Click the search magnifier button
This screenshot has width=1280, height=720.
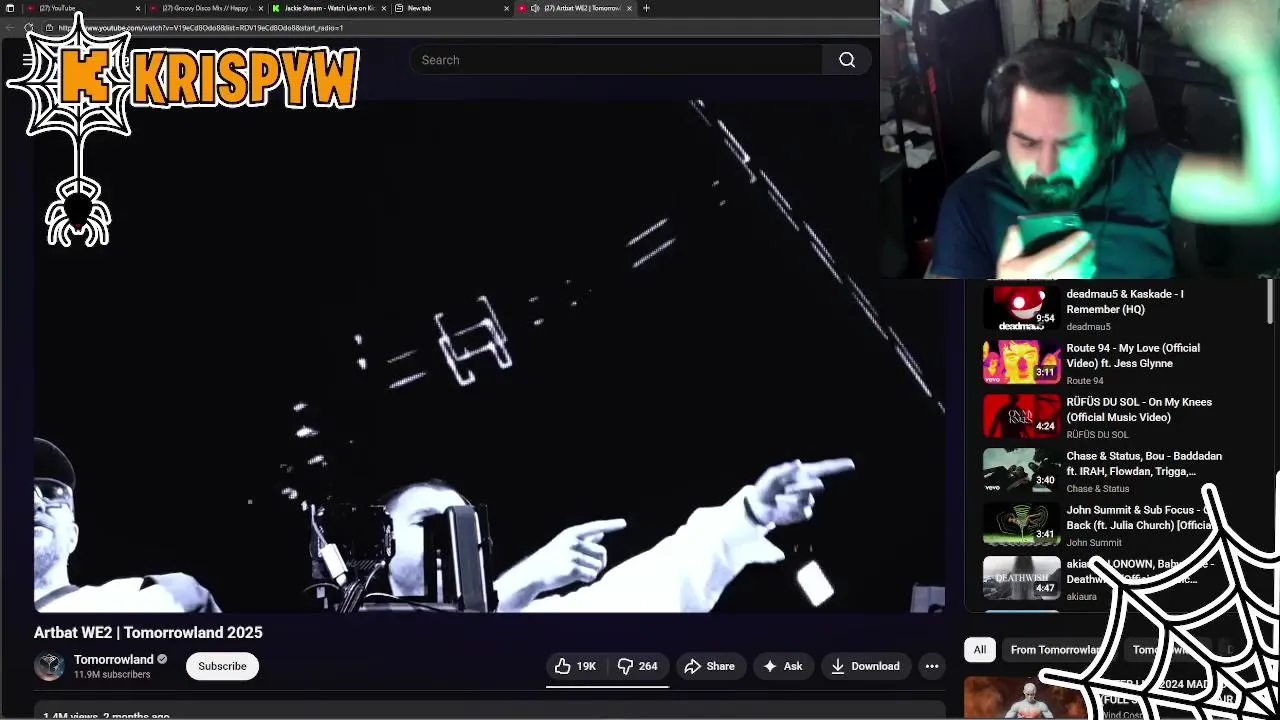click(x=847, y=60)
